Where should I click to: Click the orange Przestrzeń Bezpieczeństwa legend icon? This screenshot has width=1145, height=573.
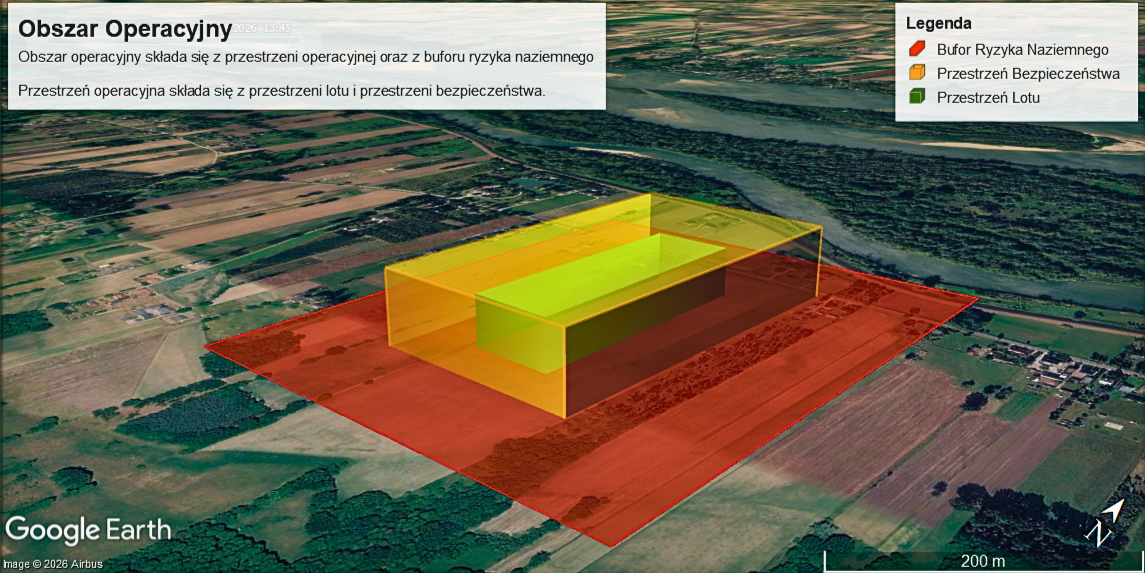point(917,73)
